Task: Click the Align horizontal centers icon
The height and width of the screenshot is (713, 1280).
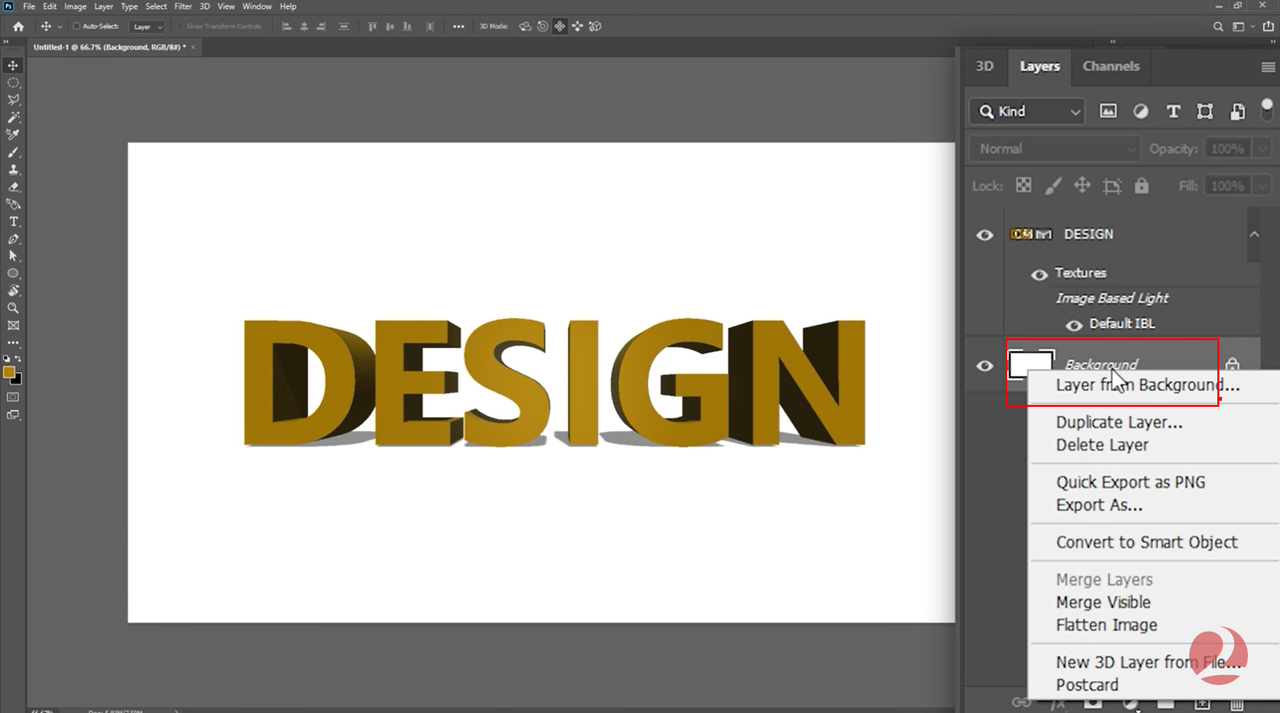Action: click(304, 27)
